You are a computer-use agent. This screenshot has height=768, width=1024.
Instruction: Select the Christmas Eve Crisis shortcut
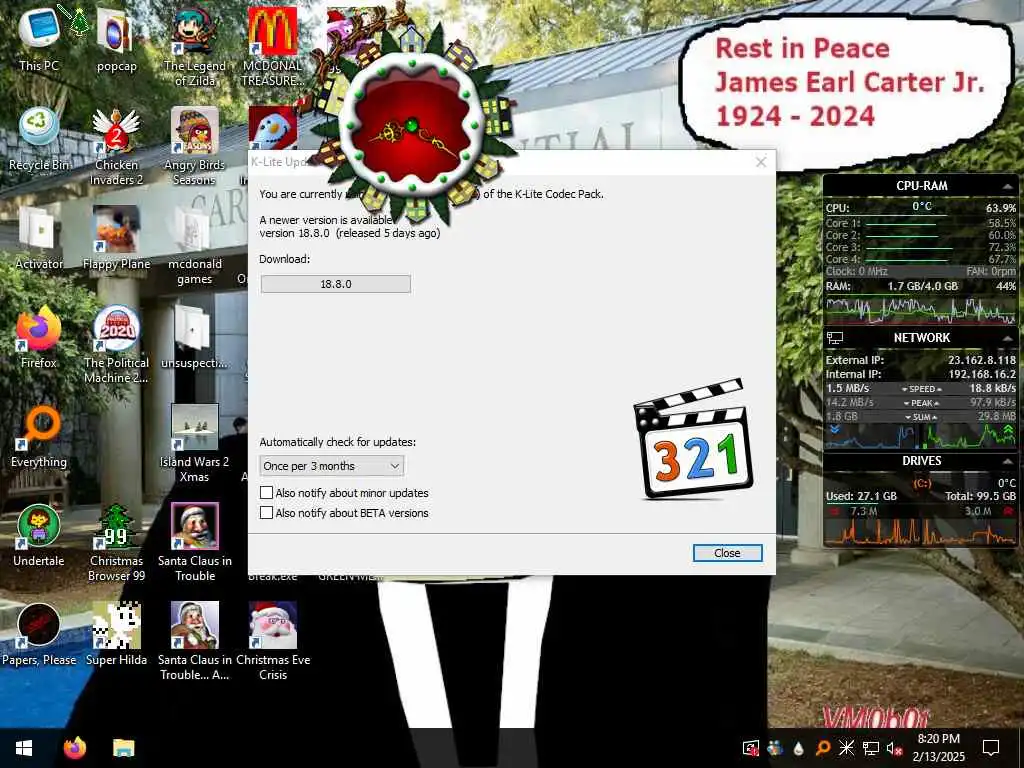pyautogui.click(x=272, y=643)
